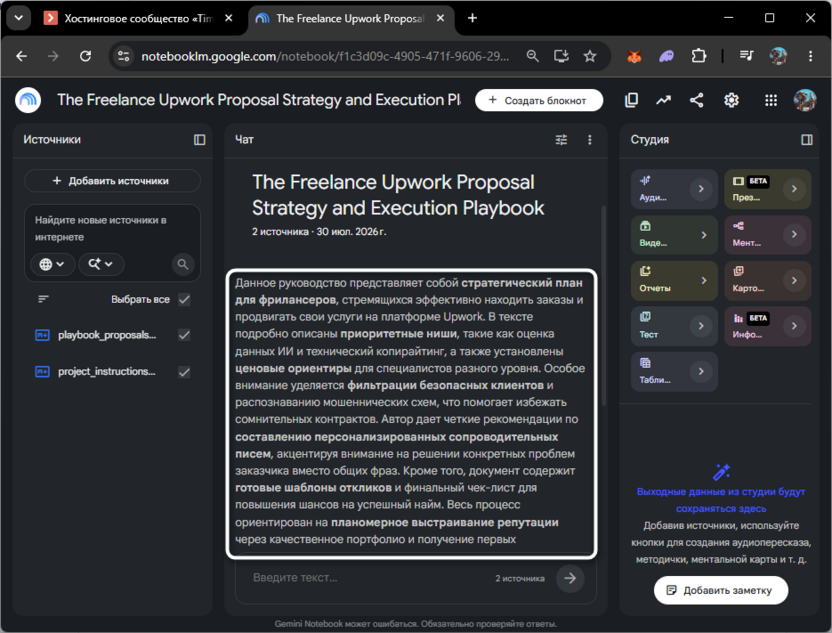Uncheck the project_instructions source
The height and width of the screenshot is (633, 832).
tap(184, 372)
